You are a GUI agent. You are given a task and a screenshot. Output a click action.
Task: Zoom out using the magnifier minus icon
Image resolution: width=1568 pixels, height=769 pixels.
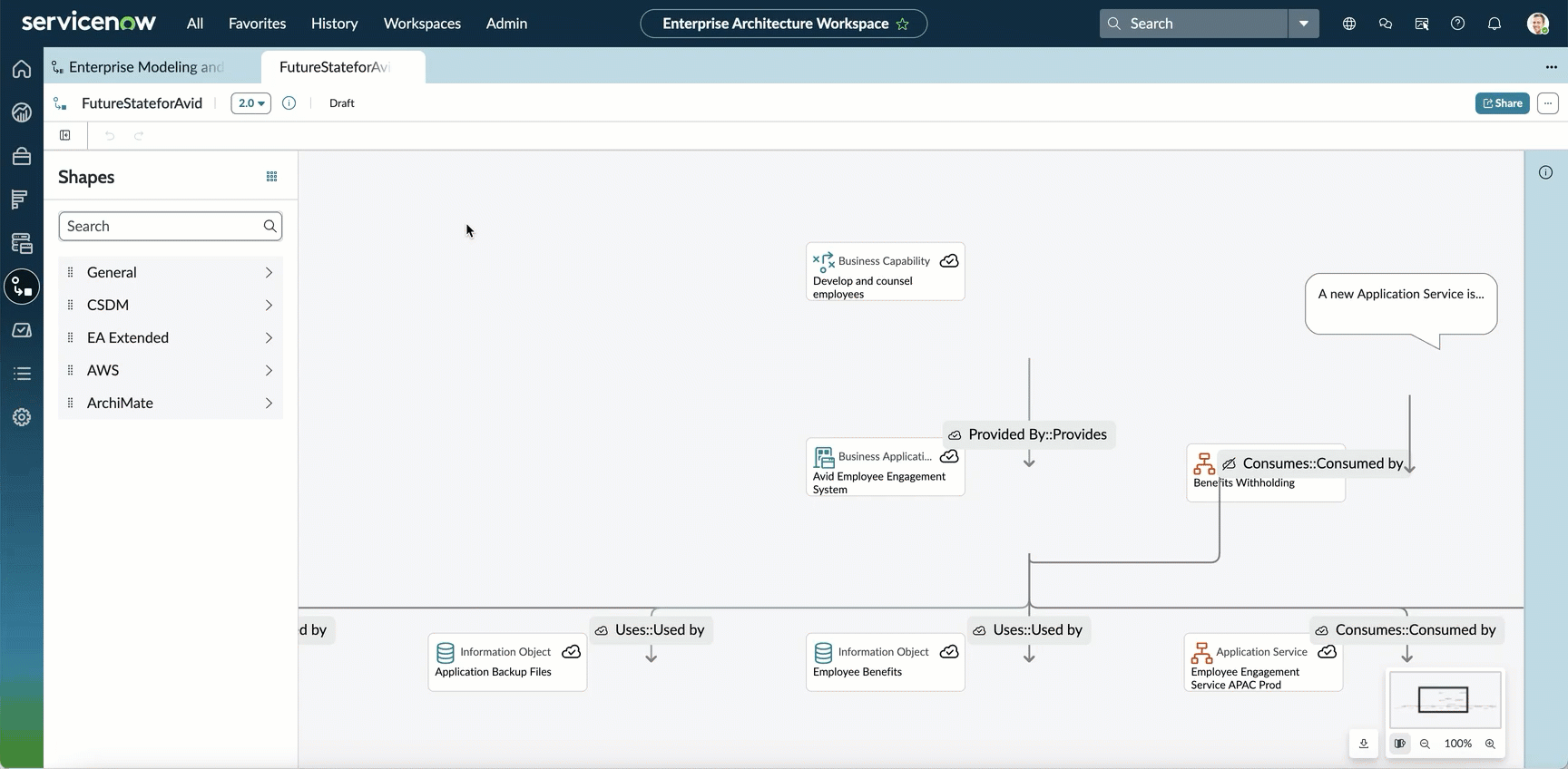tap(1425, 744)
